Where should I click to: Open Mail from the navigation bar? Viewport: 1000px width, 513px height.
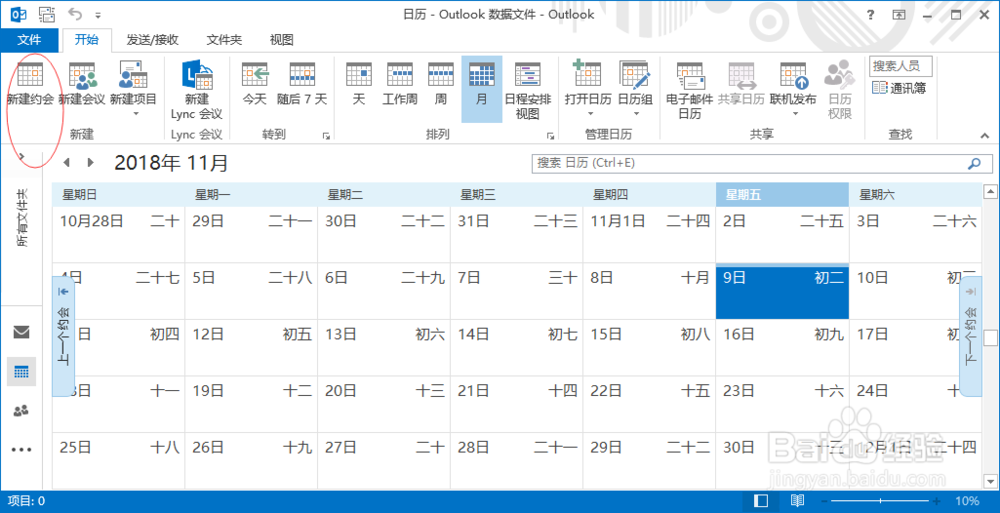[x=21, y=332]
